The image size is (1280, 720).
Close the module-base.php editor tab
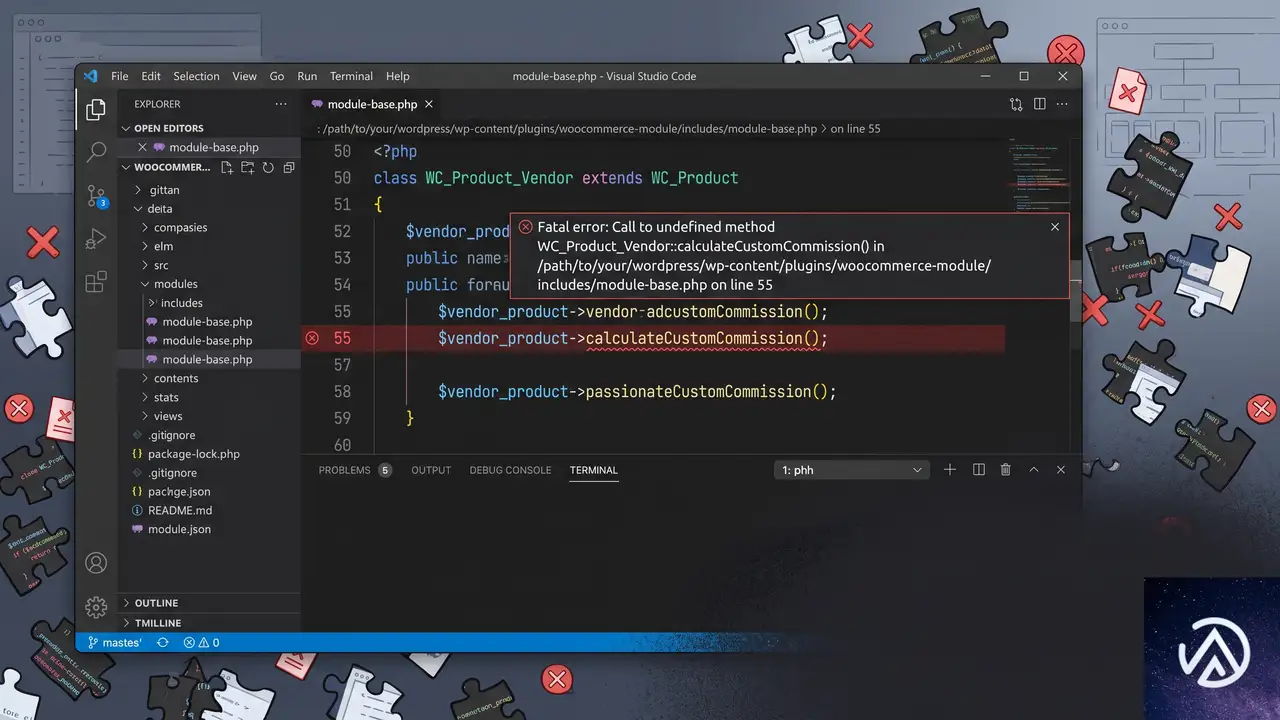(x=429, y=104)
